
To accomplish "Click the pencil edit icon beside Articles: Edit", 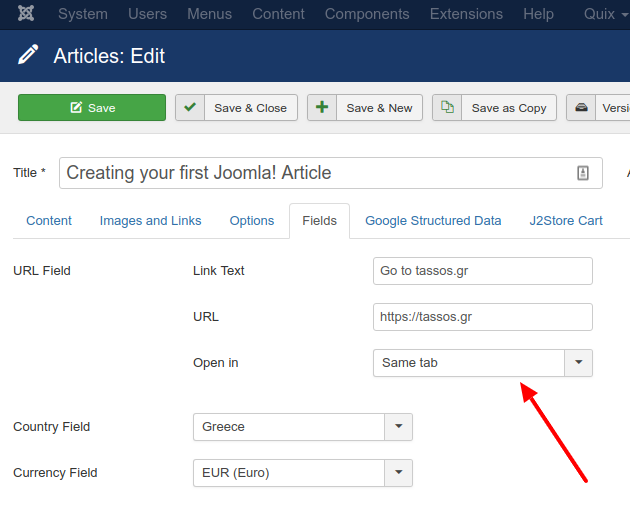I will click(28, 54).
